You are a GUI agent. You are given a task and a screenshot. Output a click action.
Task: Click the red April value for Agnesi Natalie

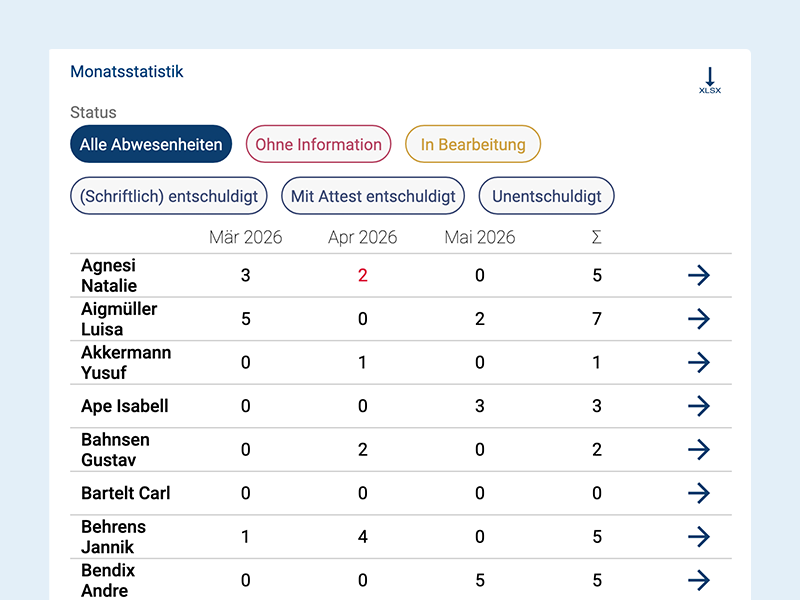(362, 276)
